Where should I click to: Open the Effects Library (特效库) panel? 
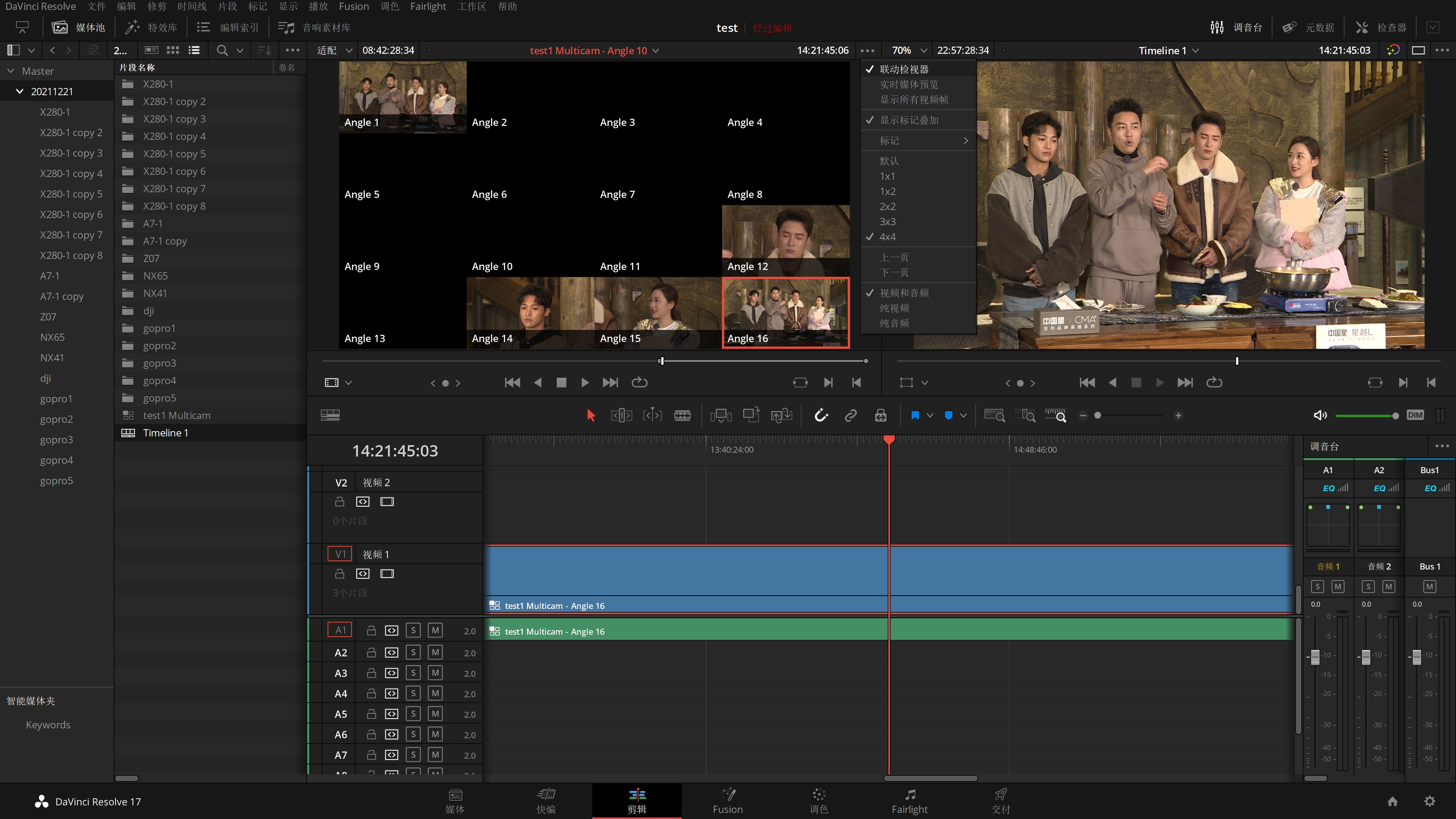(151, 27)
